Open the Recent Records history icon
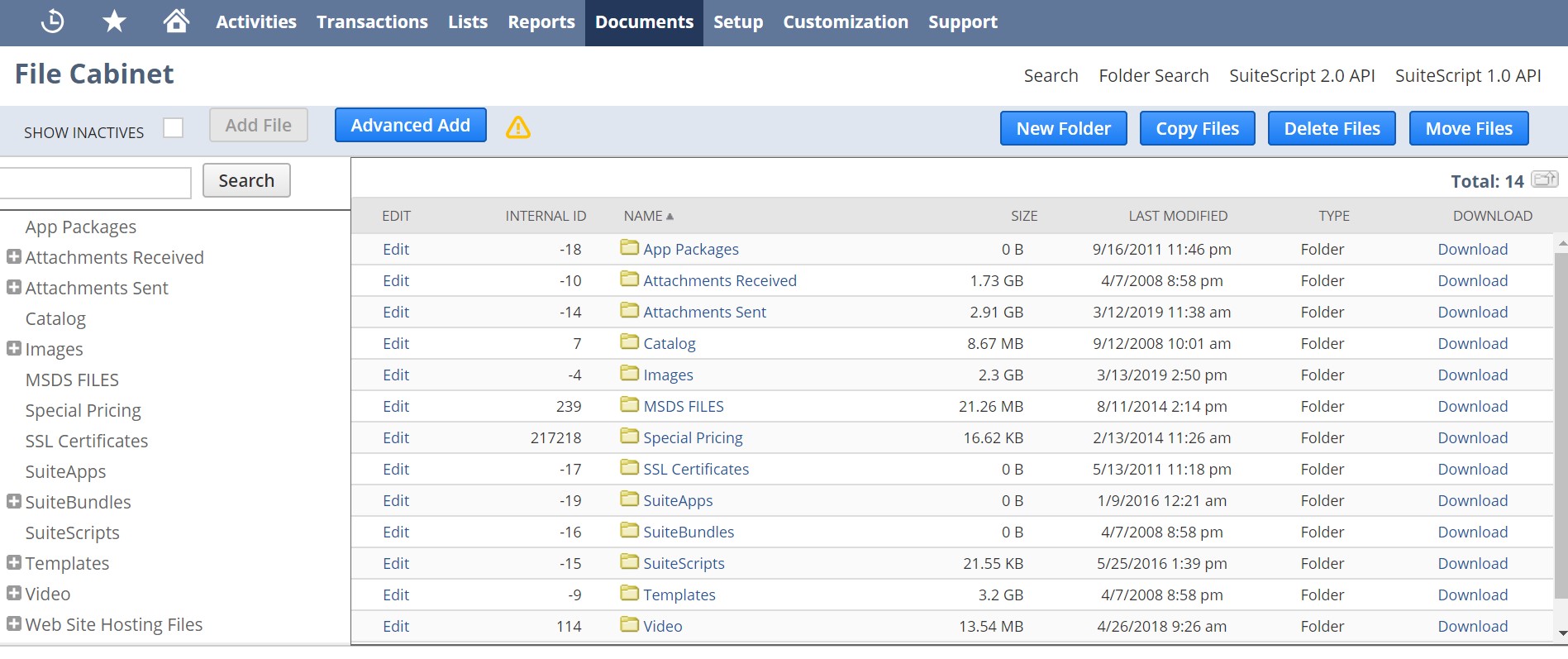The width and height of the screenshot is (1568, 659). 52,21
